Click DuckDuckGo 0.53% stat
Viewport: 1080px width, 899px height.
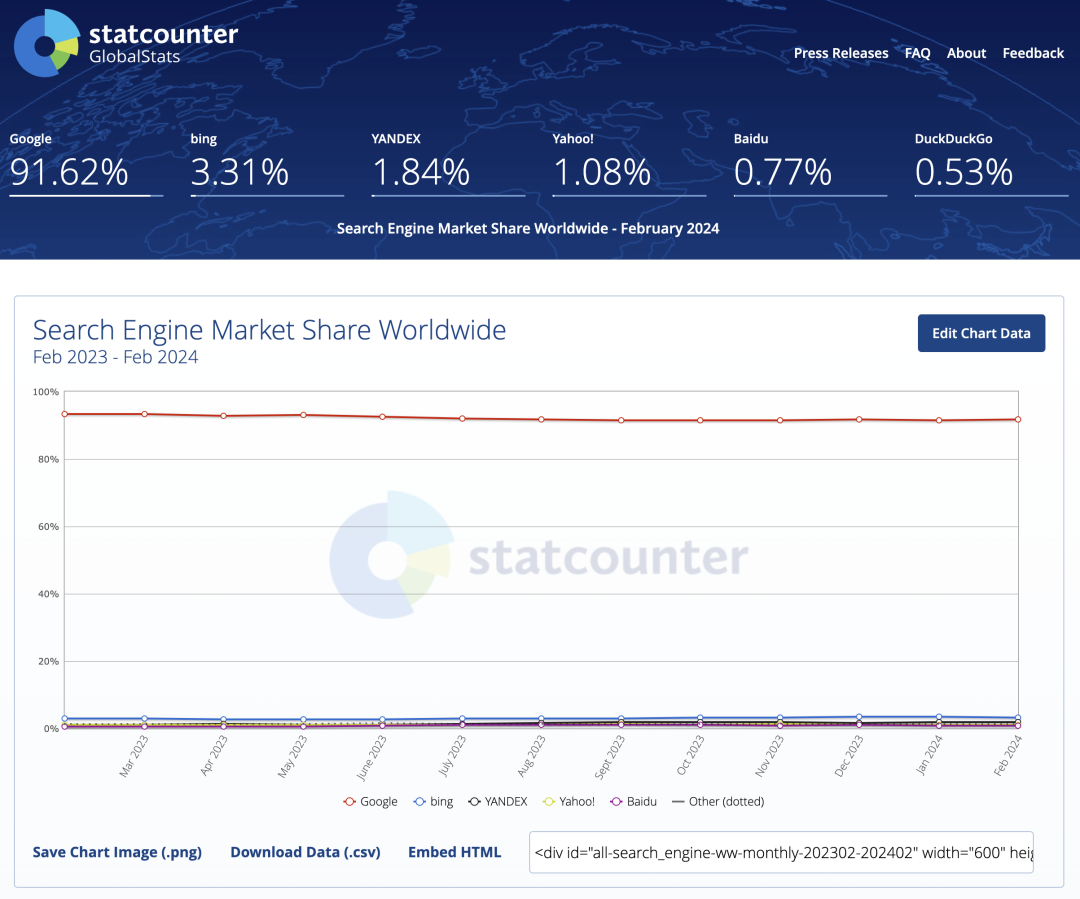click(992, 163)
